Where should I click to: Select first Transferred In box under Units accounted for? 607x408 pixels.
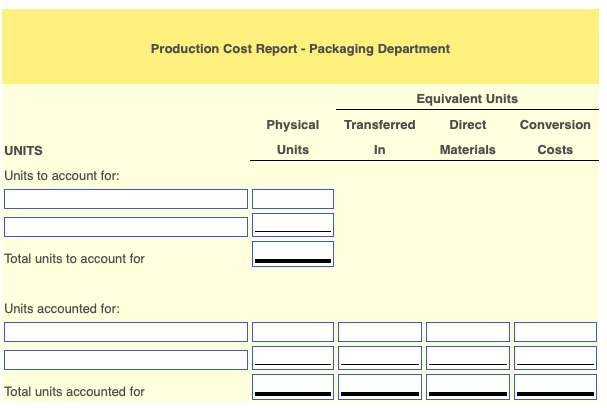tap(380, 332)
